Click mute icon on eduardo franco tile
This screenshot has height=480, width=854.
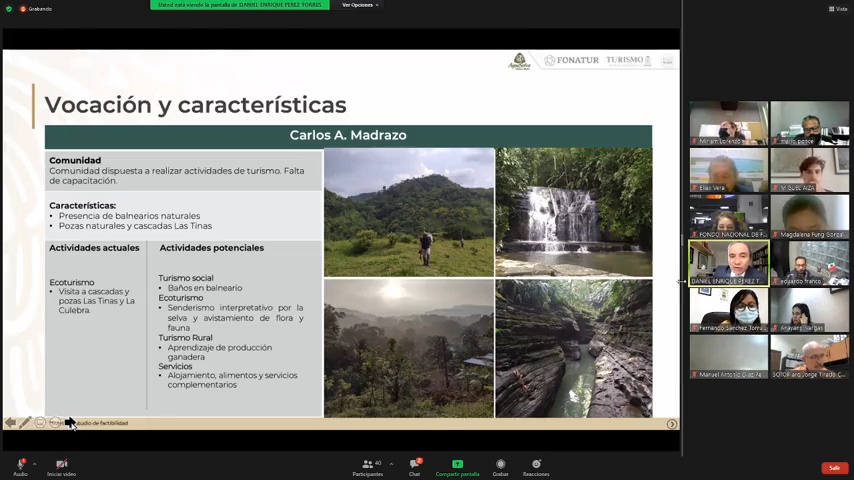(776, 281)
